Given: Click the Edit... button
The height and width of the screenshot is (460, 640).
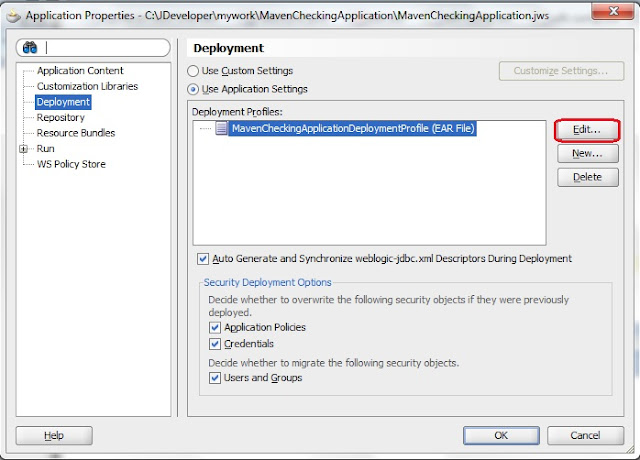Looking at the screenshot, I should pyautogui.click(x=587, y=130).
